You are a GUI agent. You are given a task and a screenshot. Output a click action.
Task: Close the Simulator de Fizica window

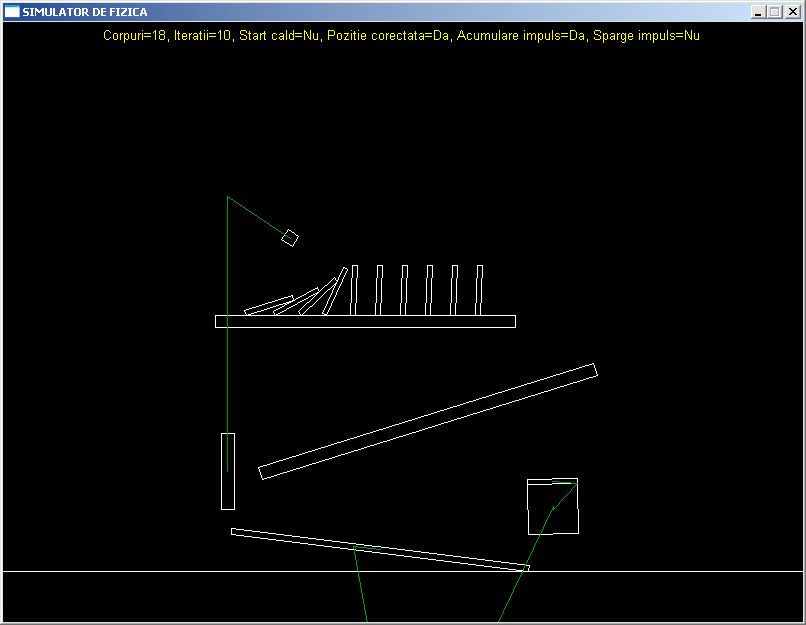click(793, 12)
